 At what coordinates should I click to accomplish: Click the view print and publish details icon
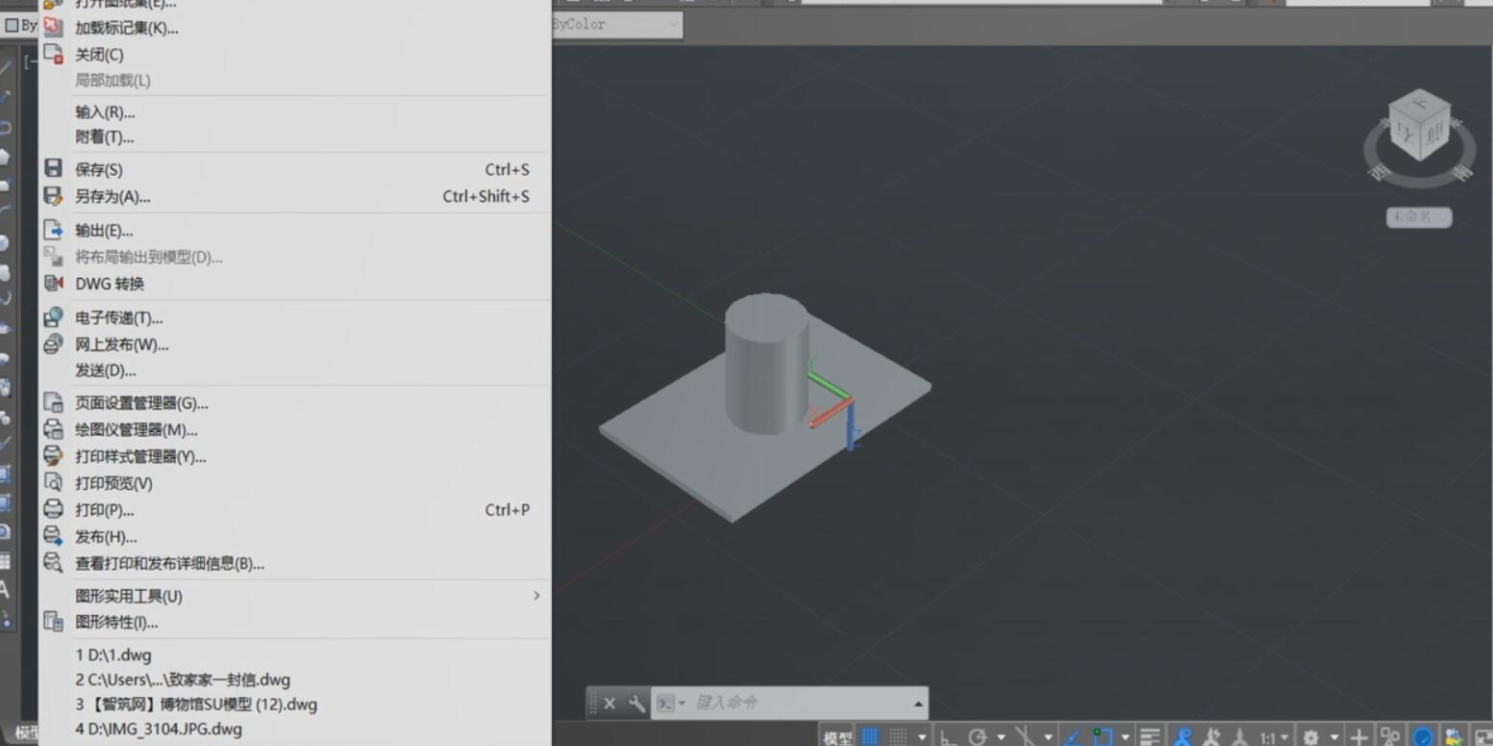coord(53,563)
